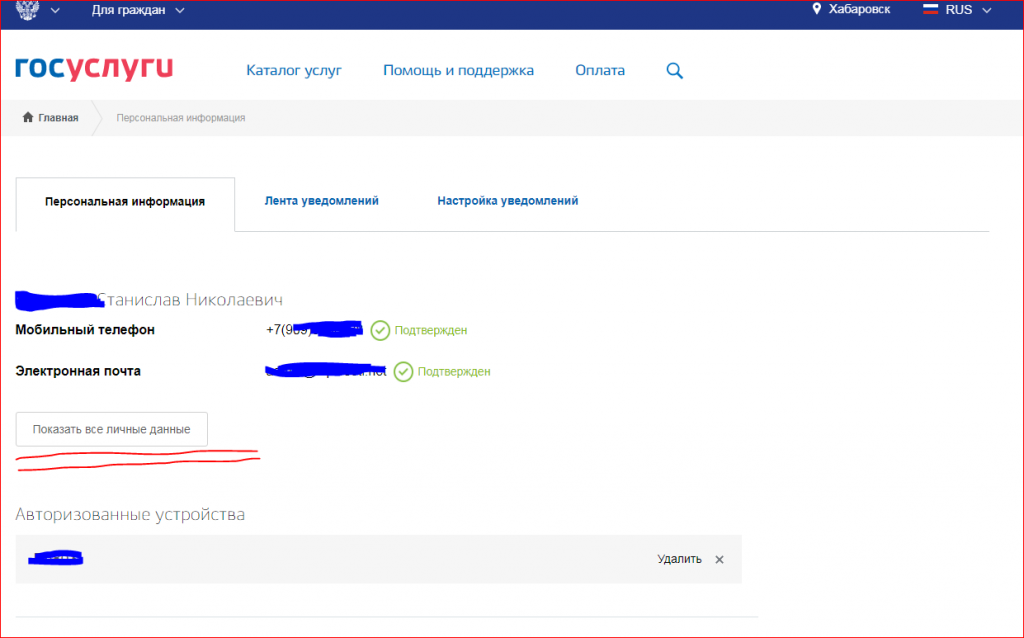Image resolution: width=1024 pixels, height=638 pixels.
Task: Click the Удалить link for authorized device
Action: pyautogui.click(x=679, y=559)
